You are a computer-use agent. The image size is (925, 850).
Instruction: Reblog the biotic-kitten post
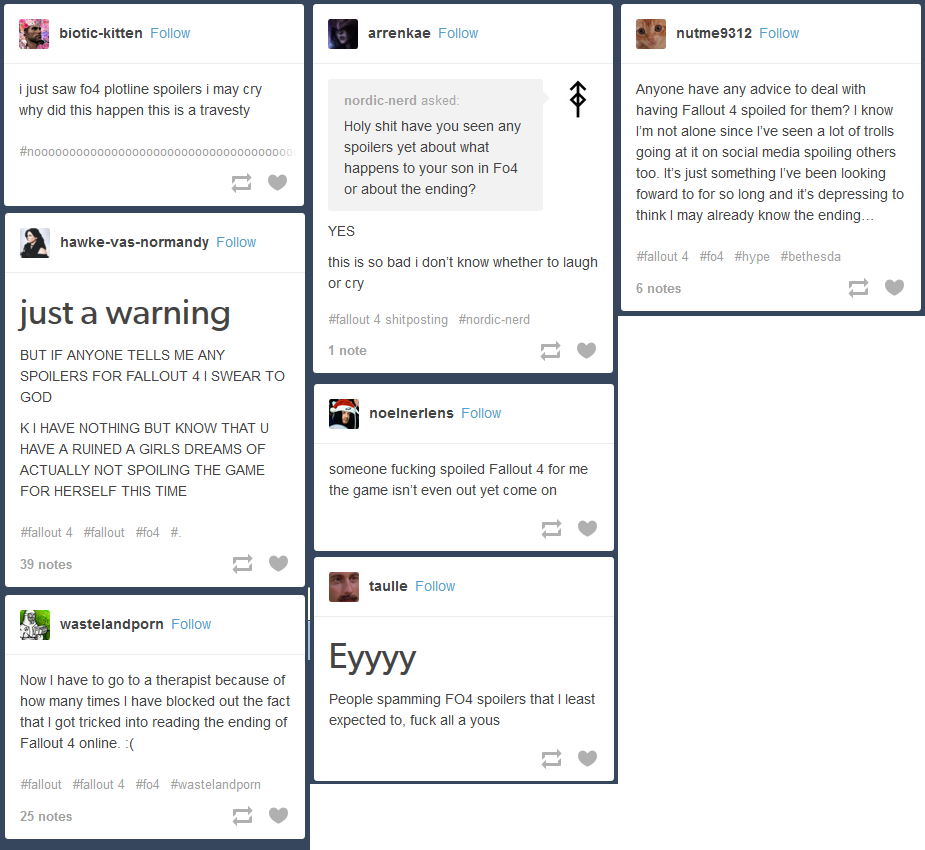pos(242,183)
